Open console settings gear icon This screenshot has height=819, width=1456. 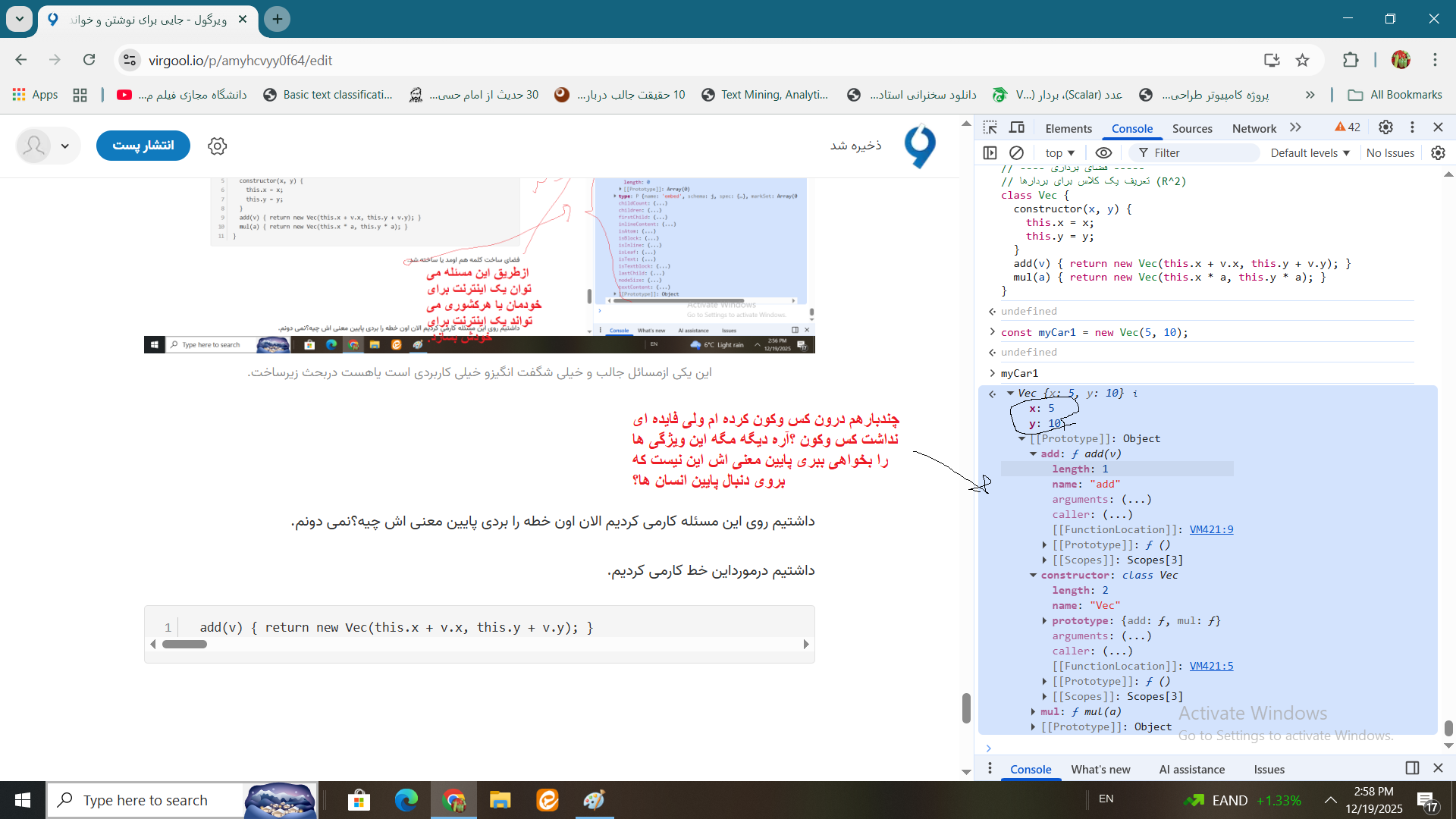point(1438,152)
